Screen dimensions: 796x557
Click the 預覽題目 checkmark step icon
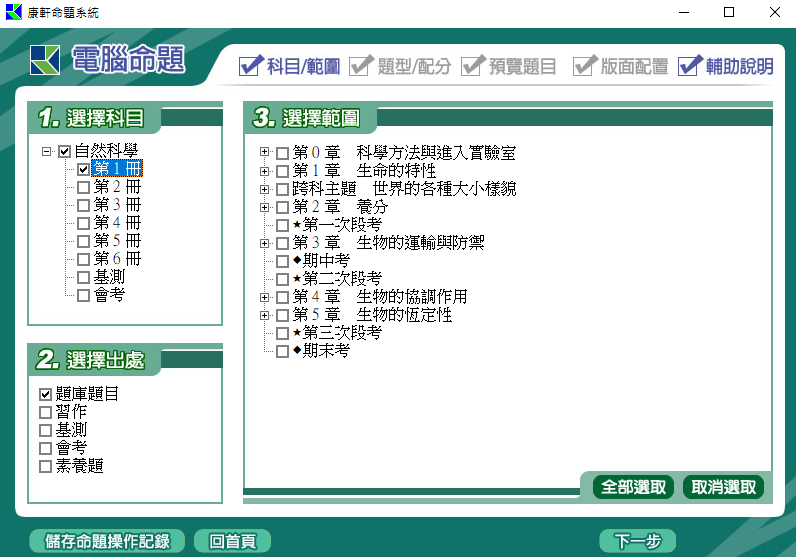(x=474, y=66)
